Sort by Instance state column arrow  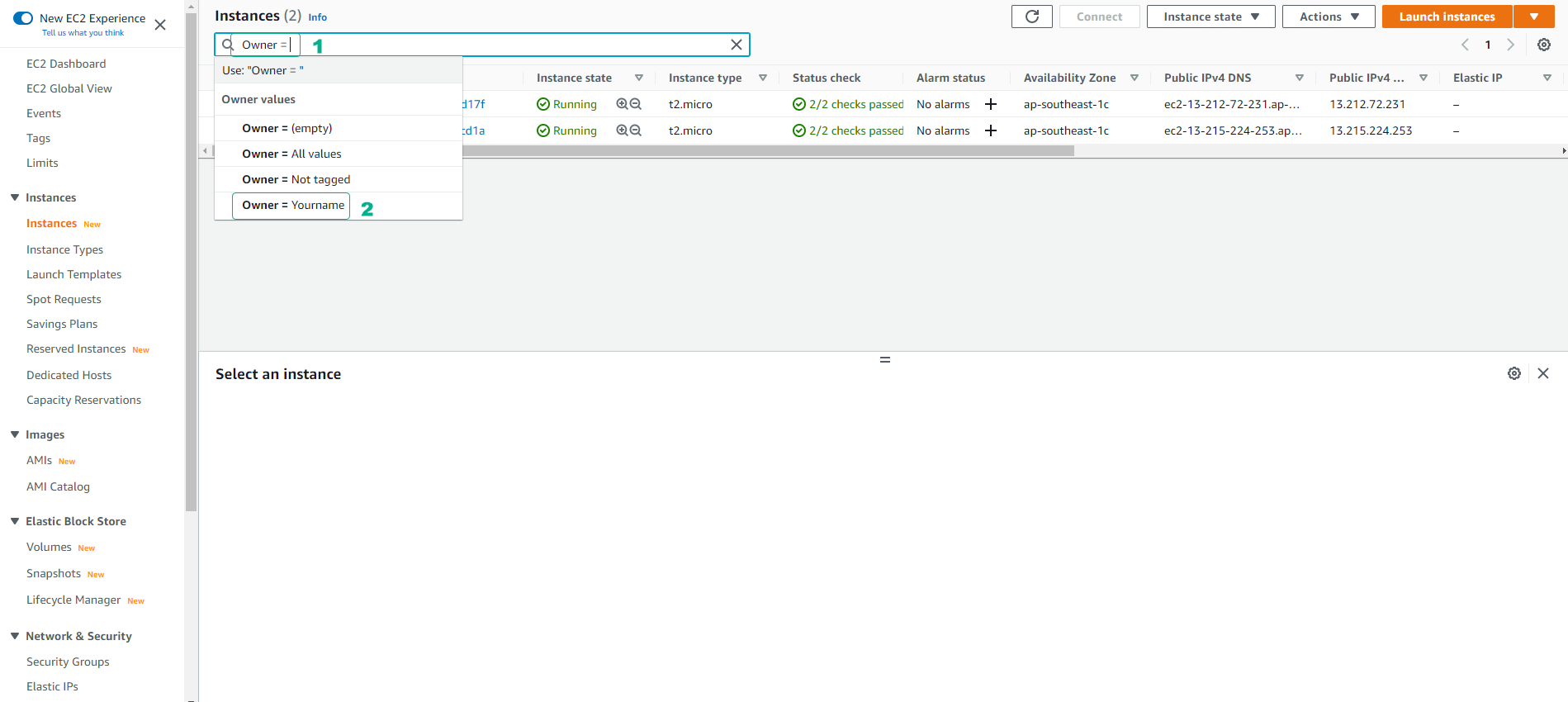(x=639, y=78)
